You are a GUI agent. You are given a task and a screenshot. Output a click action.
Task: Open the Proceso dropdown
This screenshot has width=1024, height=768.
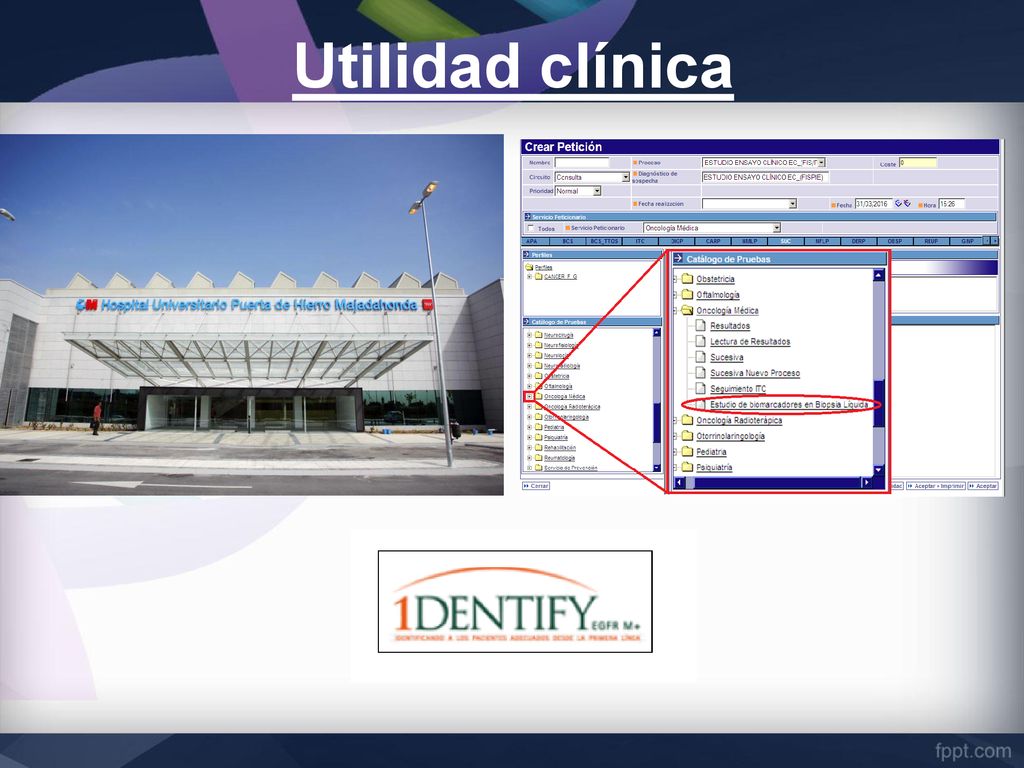tap(822, 162)
